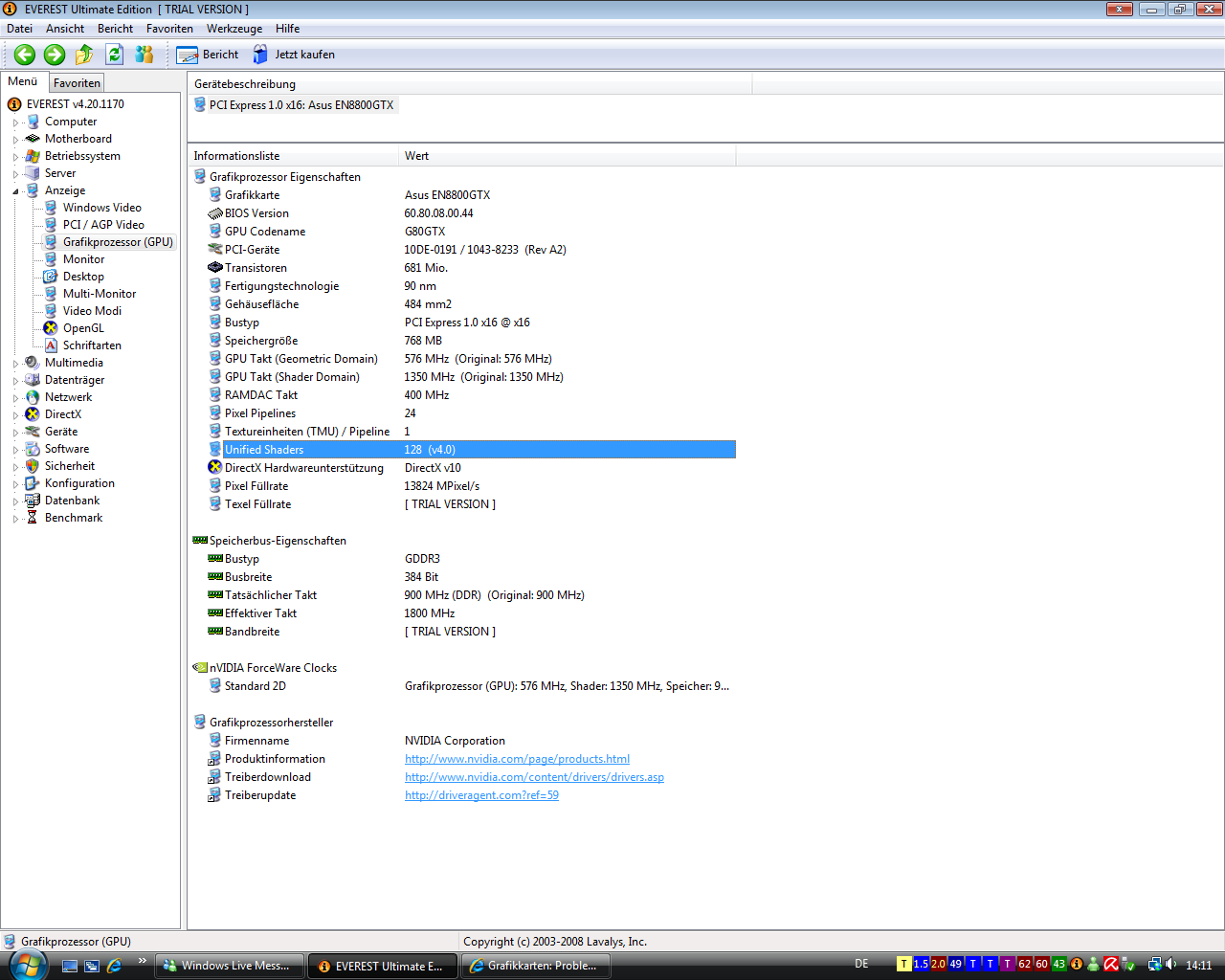Click the DE language indicator
The height and width of the screenshot is (980, 1225).
click(x=861, y=964)
